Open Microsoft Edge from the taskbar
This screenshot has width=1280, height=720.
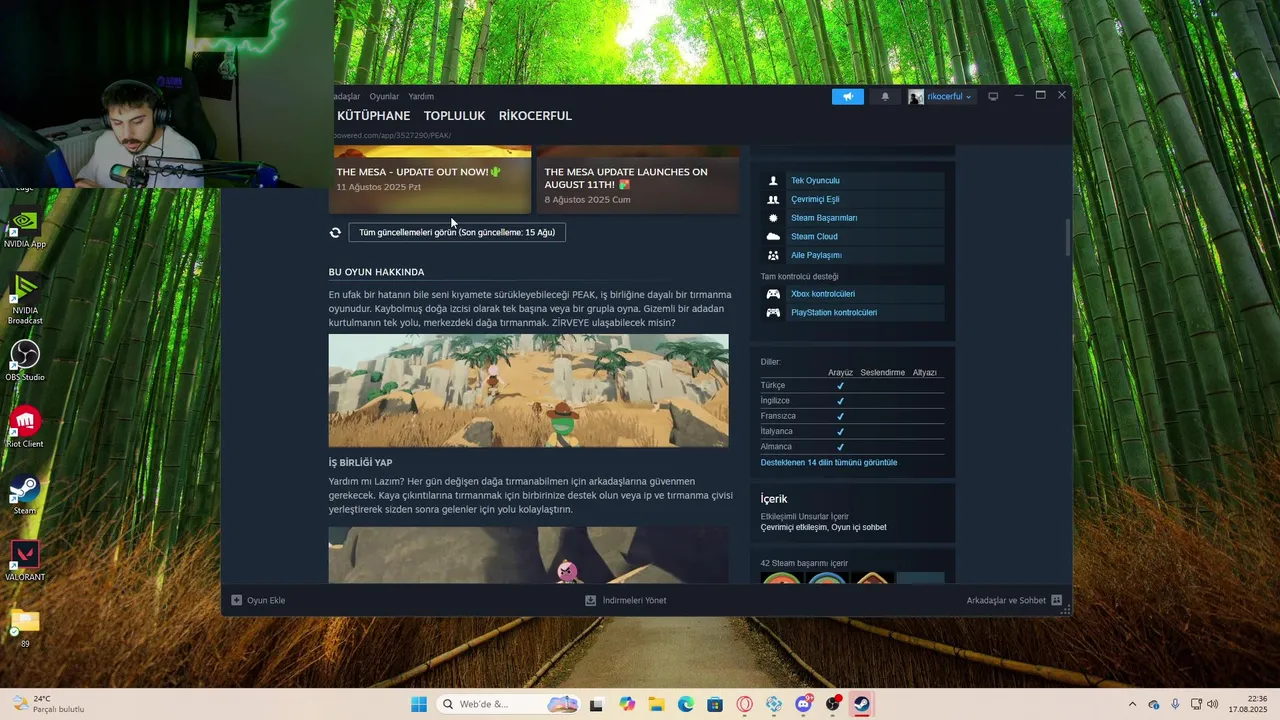click(686, 704)
